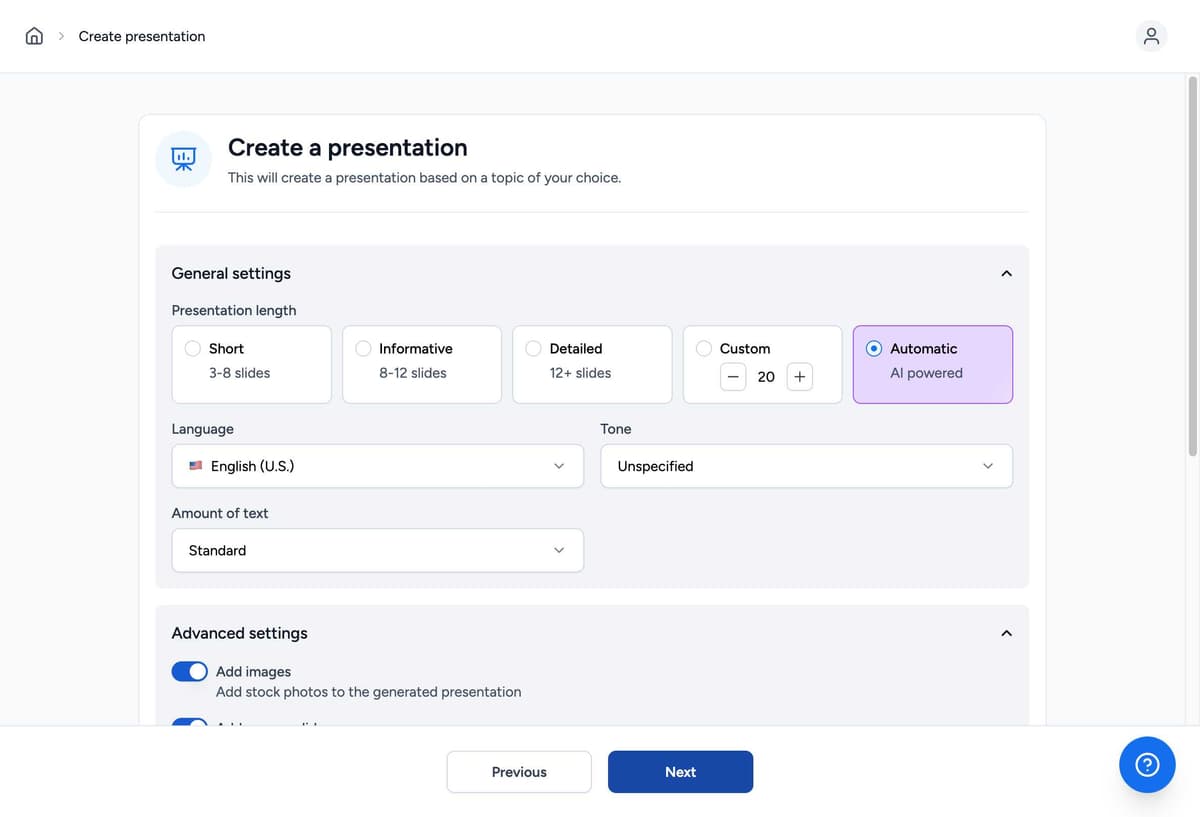The image size is (1200, 817).
Task: Open the user profile icon
Action: coord(1152,36)
